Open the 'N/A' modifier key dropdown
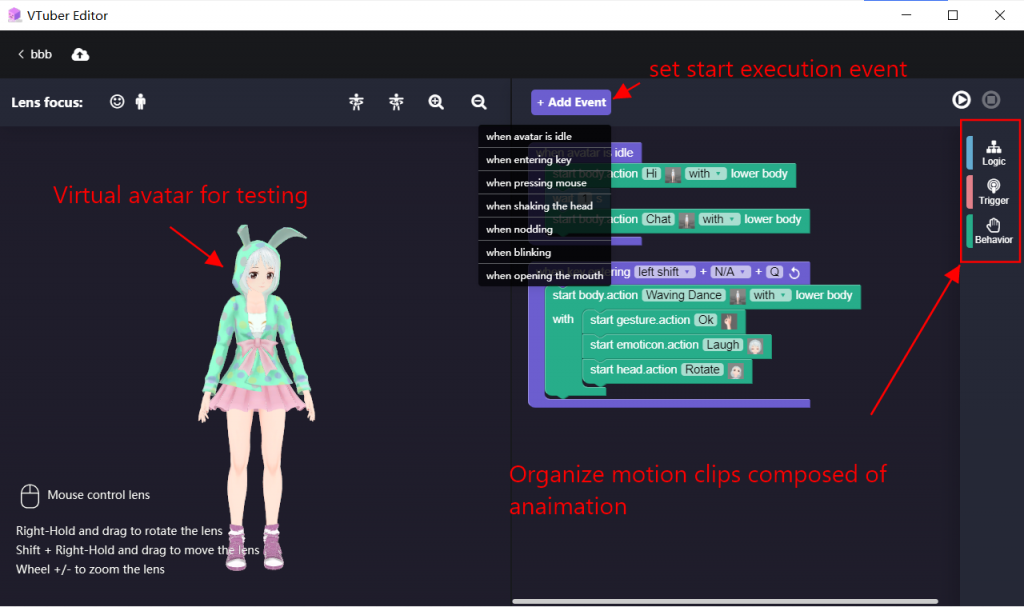This screenshot has width=1024, height=607. point(729,272)
